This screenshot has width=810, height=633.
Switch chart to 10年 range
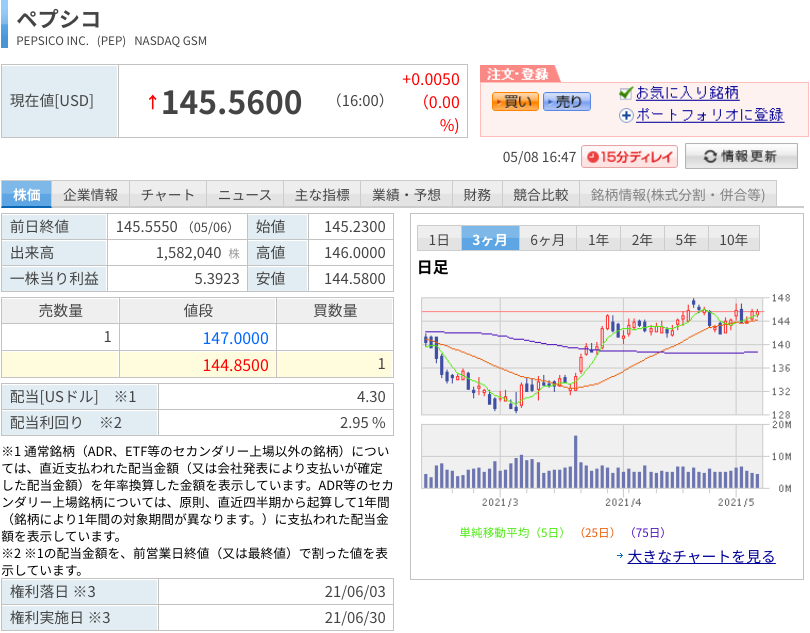[x=734, y=239]
